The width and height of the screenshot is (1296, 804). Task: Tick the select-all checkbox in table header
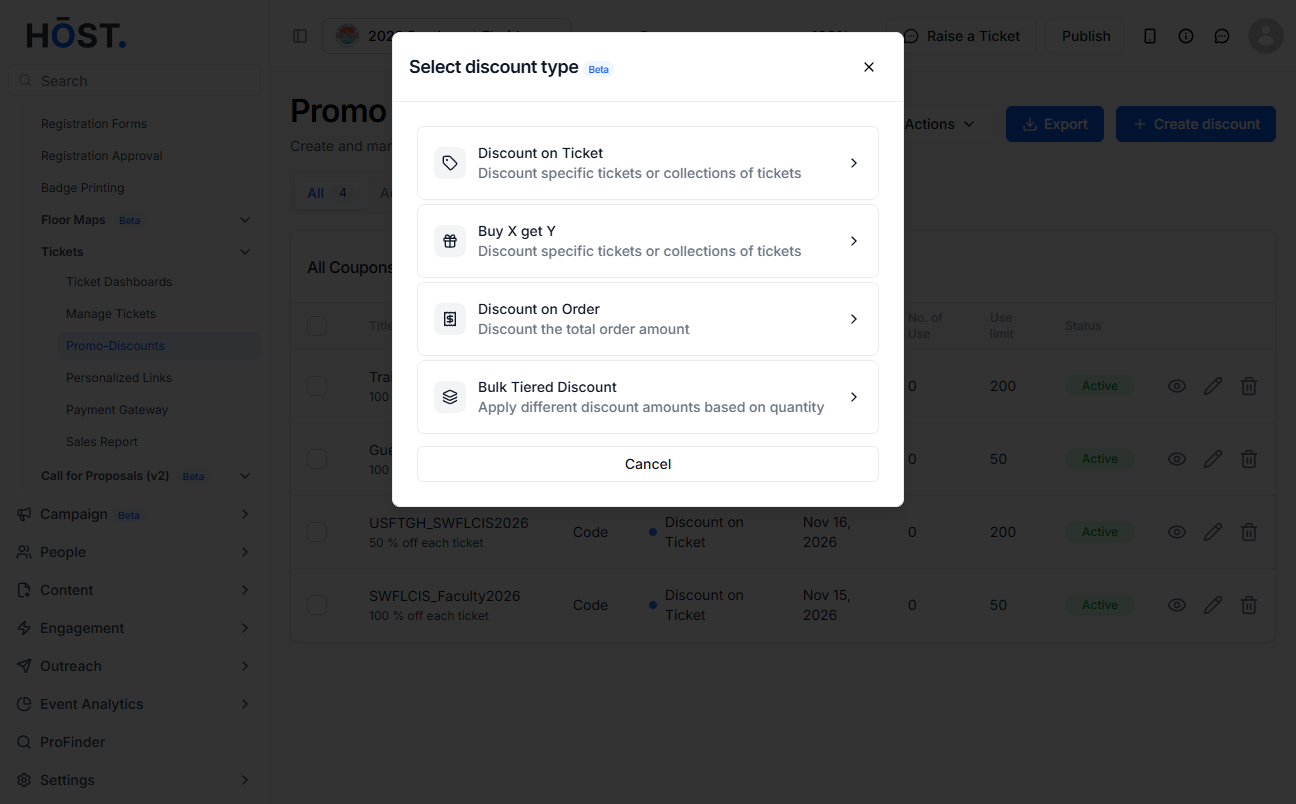pos(317,326)
